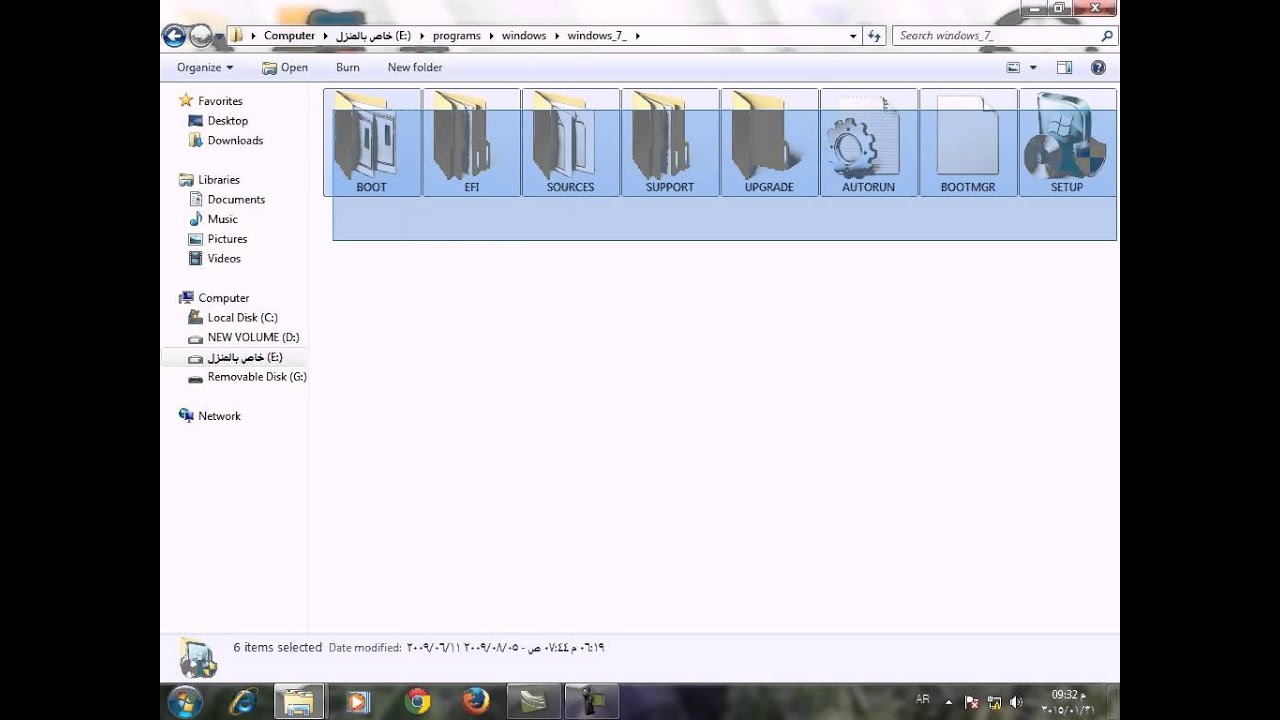Go forward with the Forward arrow button
Image resolution: width=1280 pixels, height=720 pixels.
[201, 36]
